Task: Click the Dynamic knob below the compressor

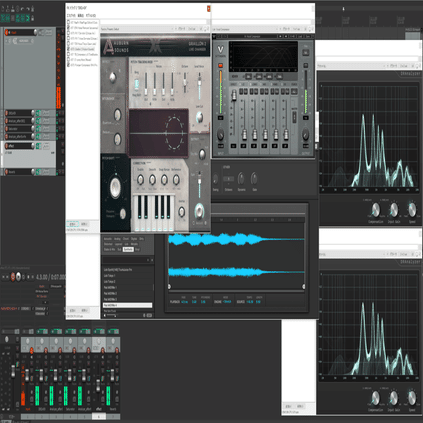Action: (x=241, y=179)
